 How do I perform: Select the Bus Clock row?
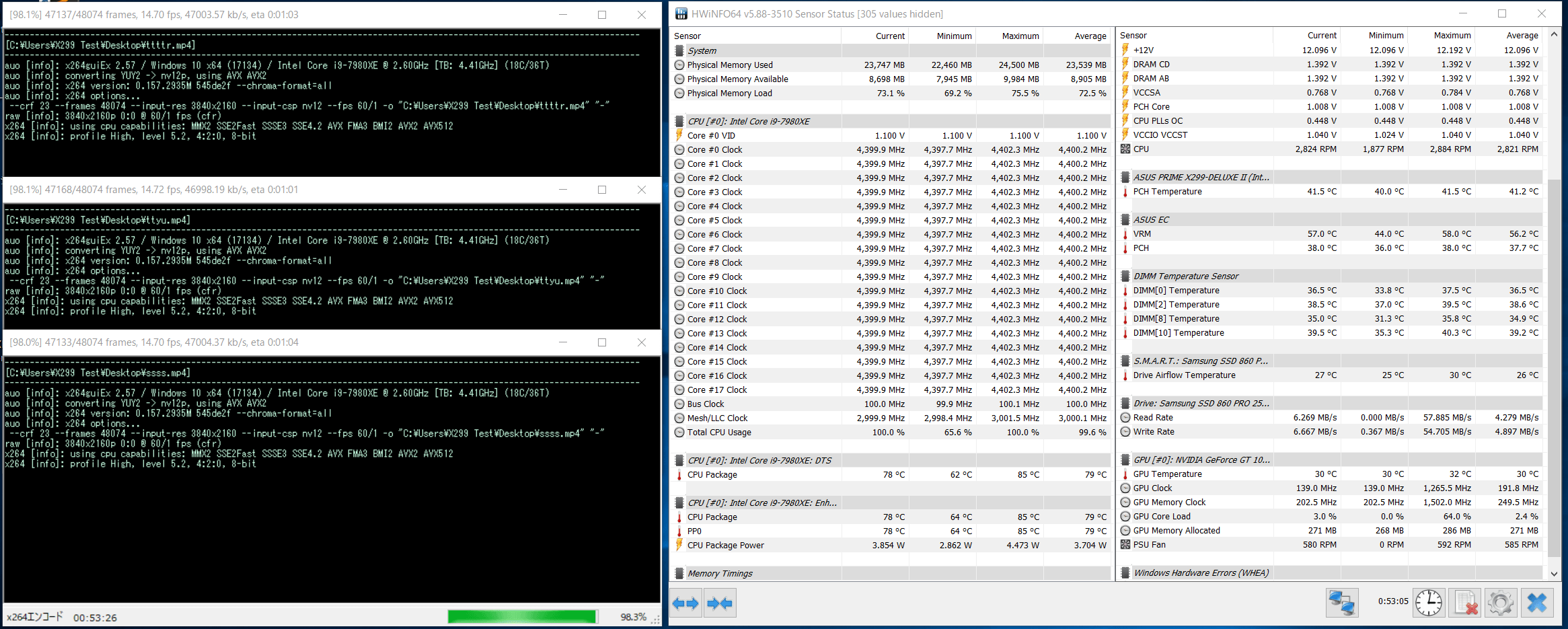(891, 404)
